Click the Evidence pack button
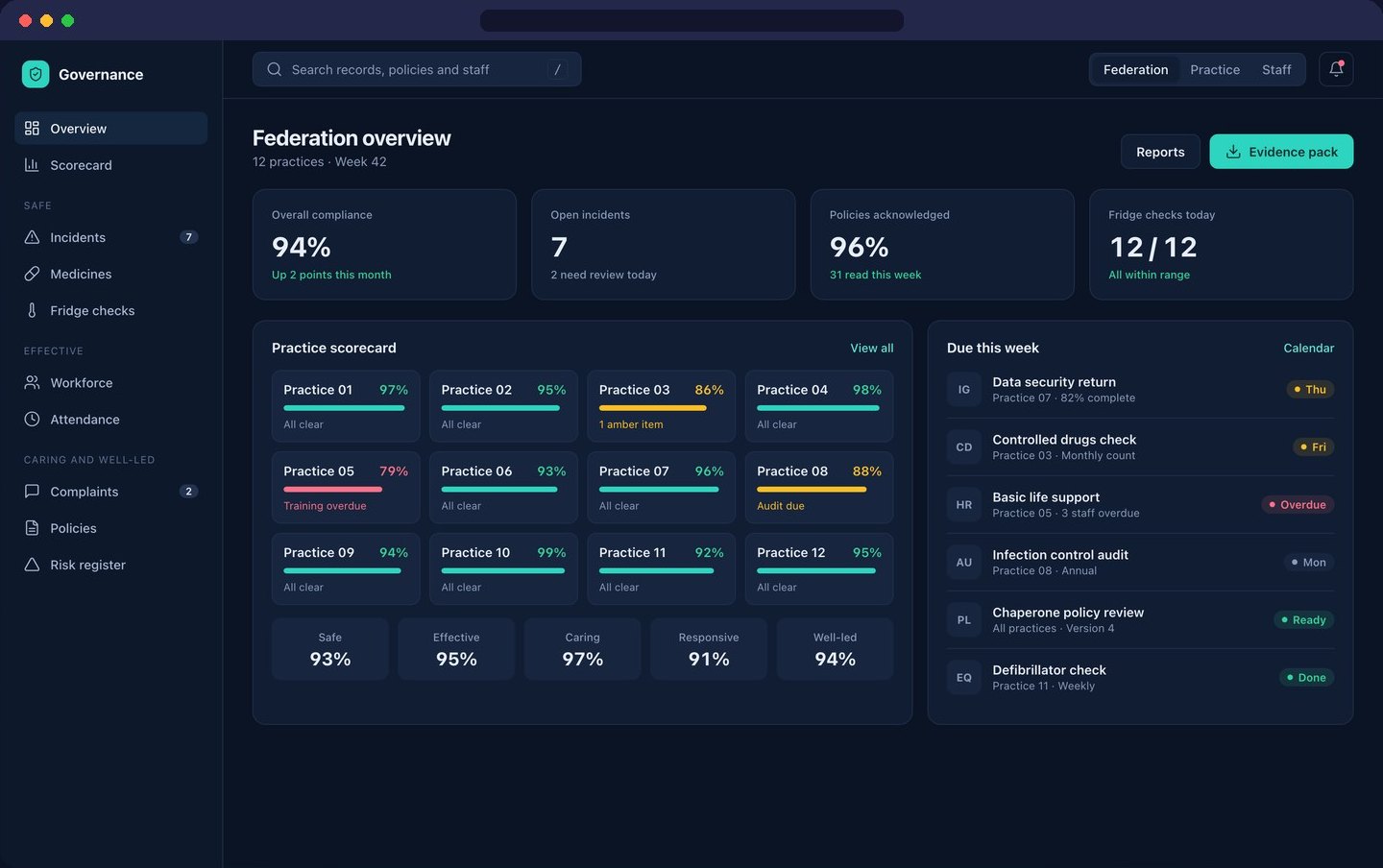This screenshot has height=868, width=1383. click(x=1281, y=152)
